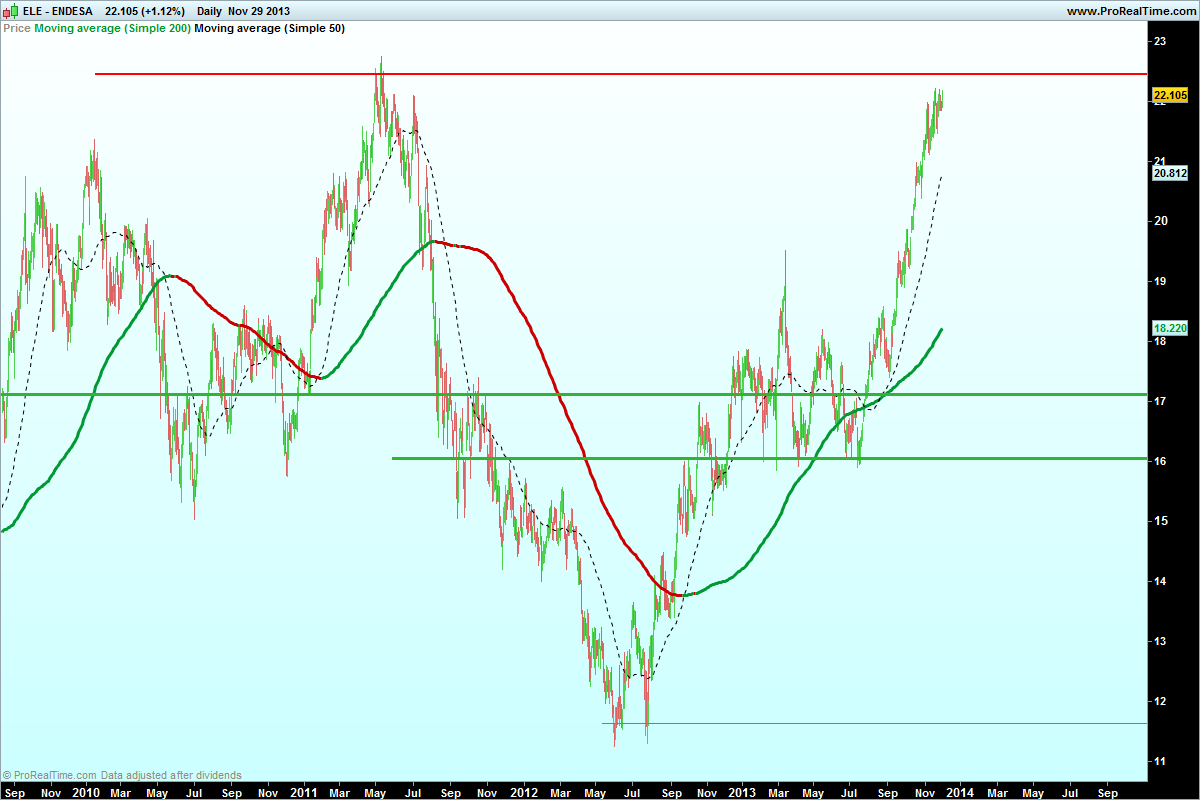
Task: Click the 20.812 moving average value tag
Action: [x=1169, y=173]
